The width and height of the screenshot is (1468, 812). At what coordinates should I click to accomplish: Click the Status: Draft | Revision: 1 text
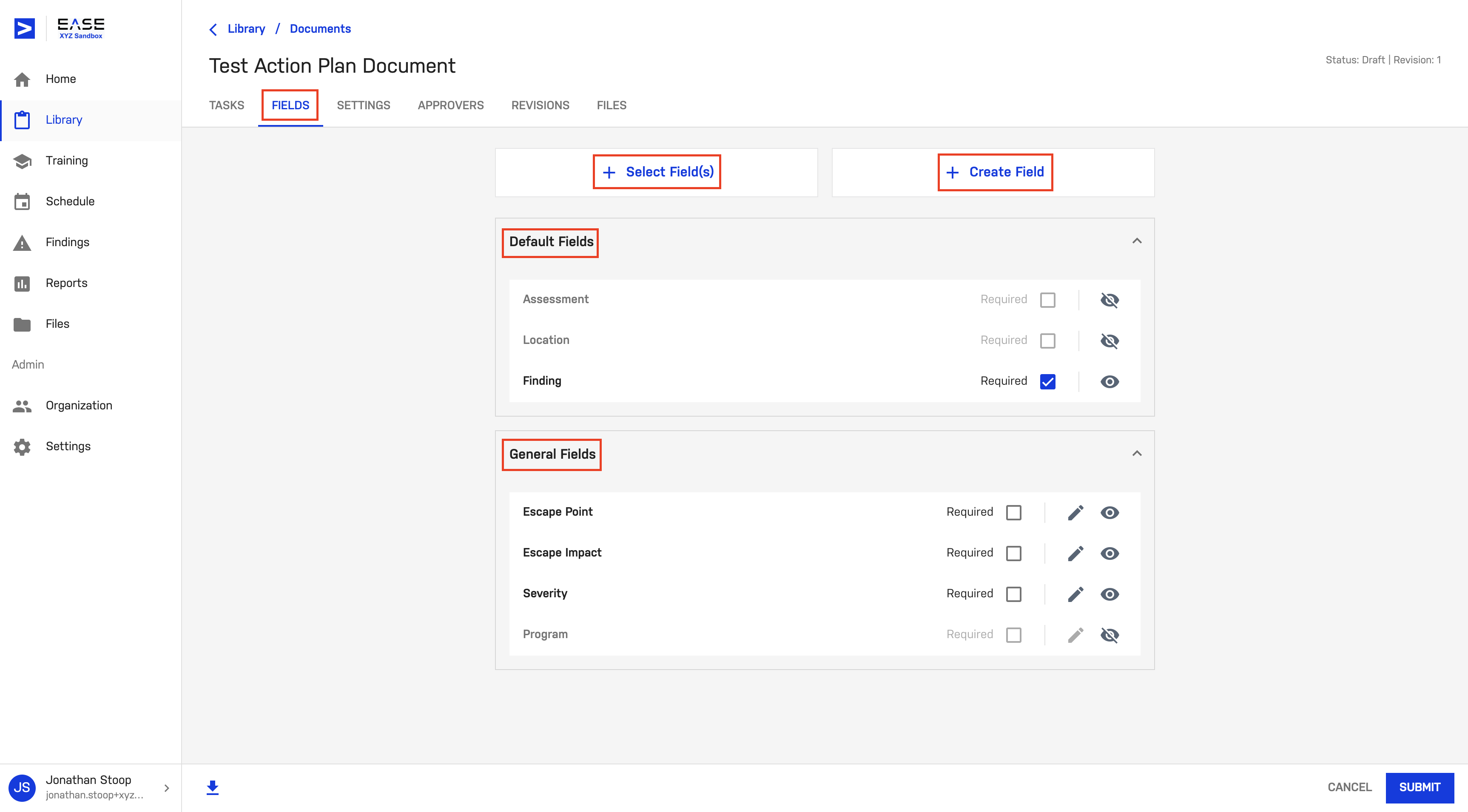(1383, 60)
